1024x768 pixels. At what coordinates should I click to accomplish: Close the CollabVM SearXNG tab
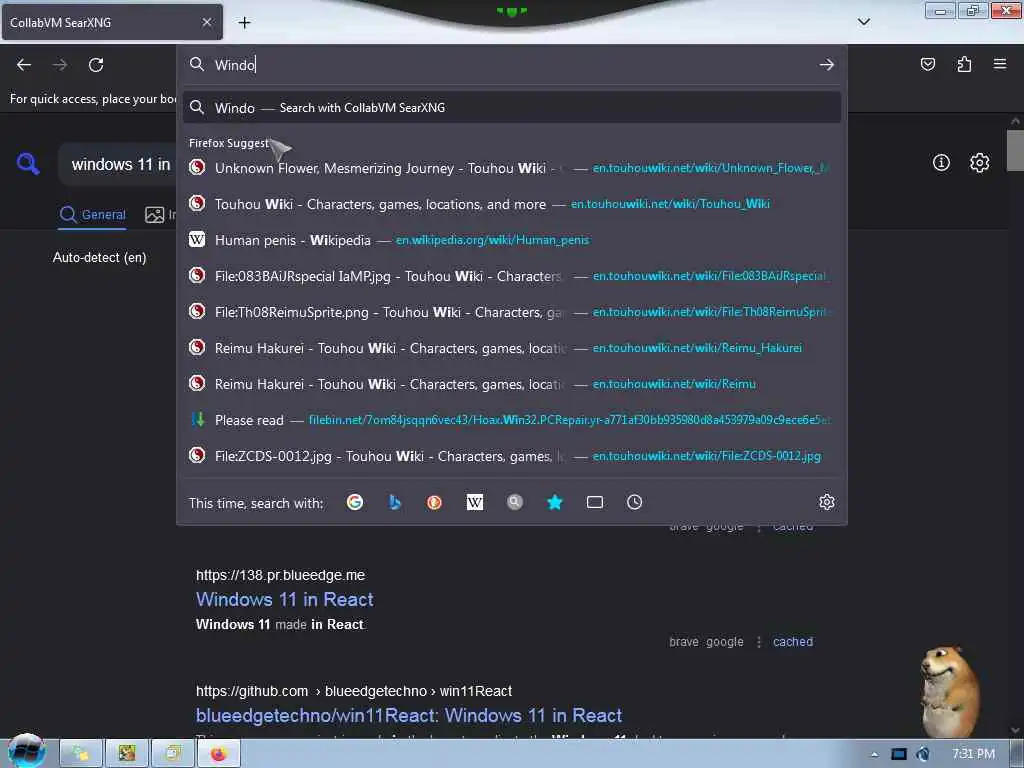207,22
